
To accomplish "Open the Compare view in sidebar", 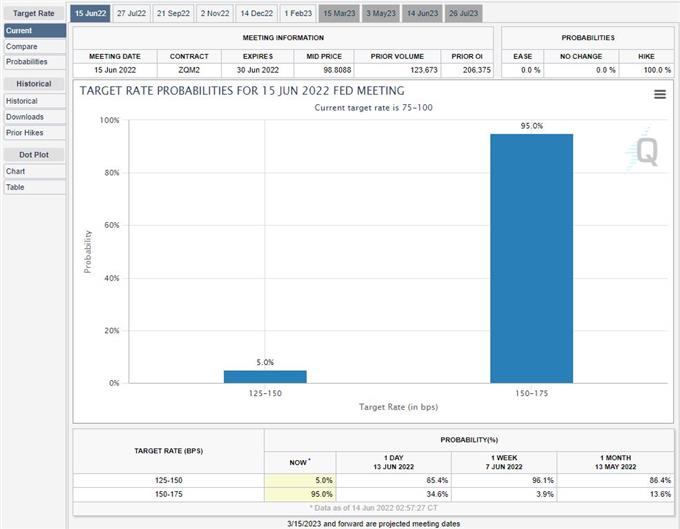I will click(21, 46).
